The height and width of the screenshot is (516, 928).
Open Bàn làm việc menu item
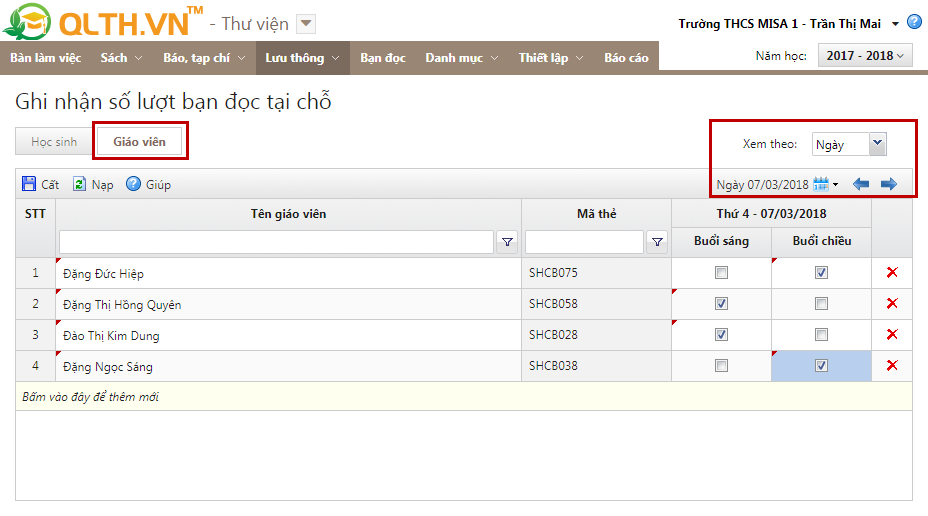tap(46, 58)
